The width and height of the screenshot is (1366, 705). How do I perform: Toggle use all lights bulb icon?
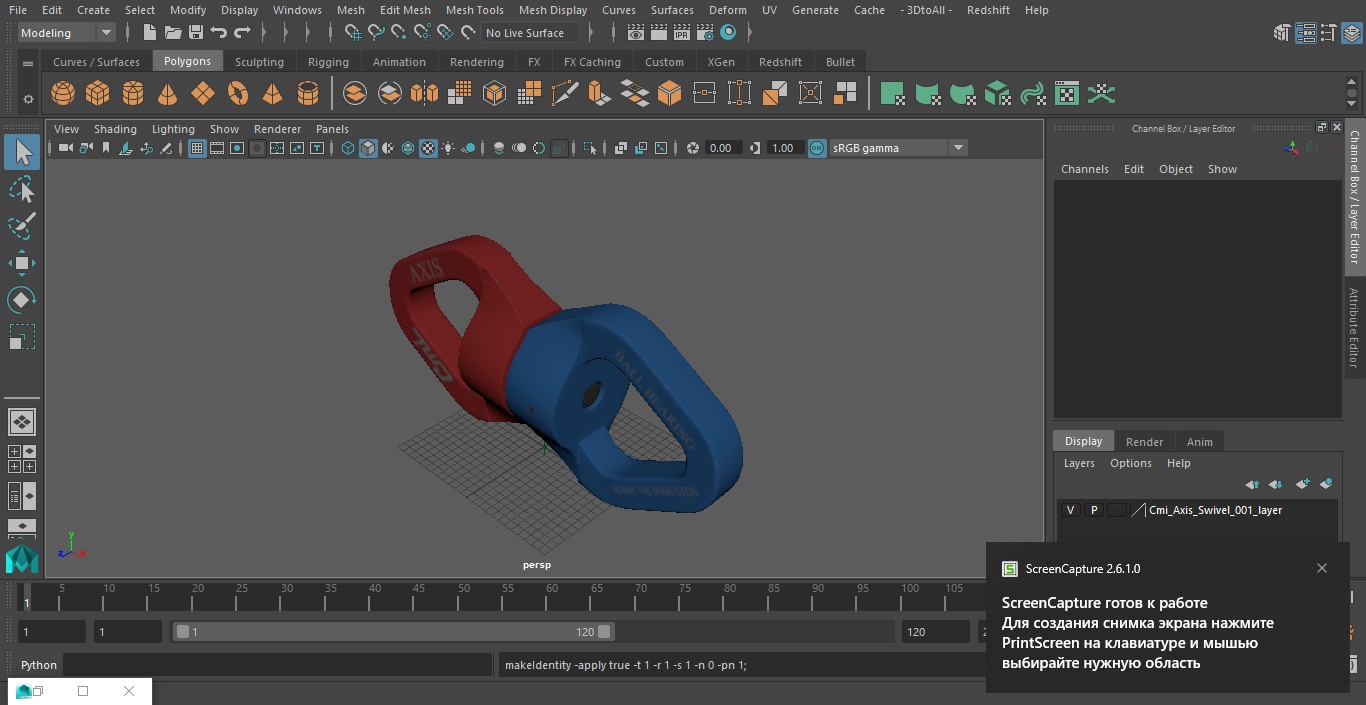point(448,148)
